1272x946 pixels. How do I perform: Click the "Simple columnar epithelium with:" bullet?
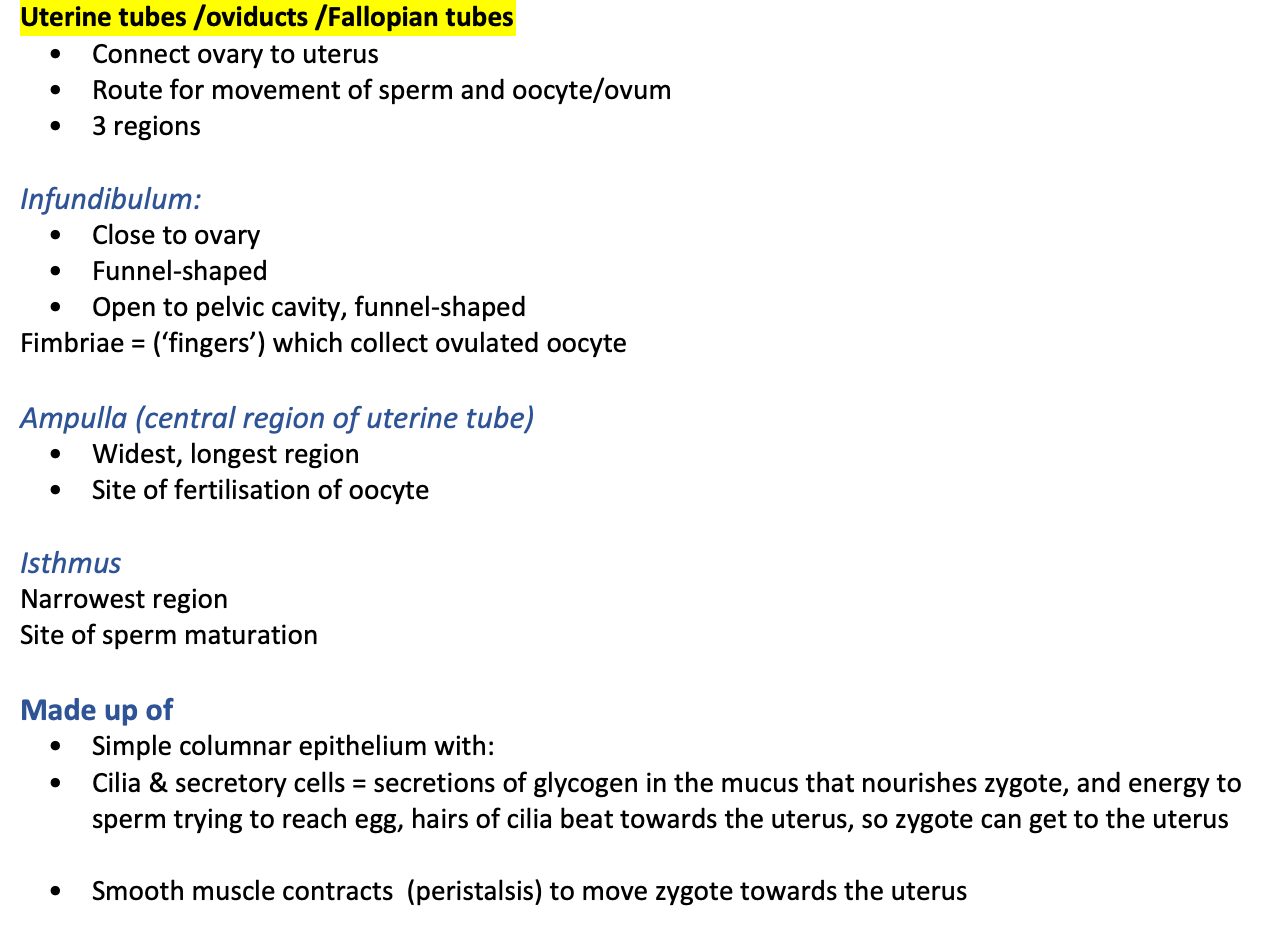tap(293, 746)
